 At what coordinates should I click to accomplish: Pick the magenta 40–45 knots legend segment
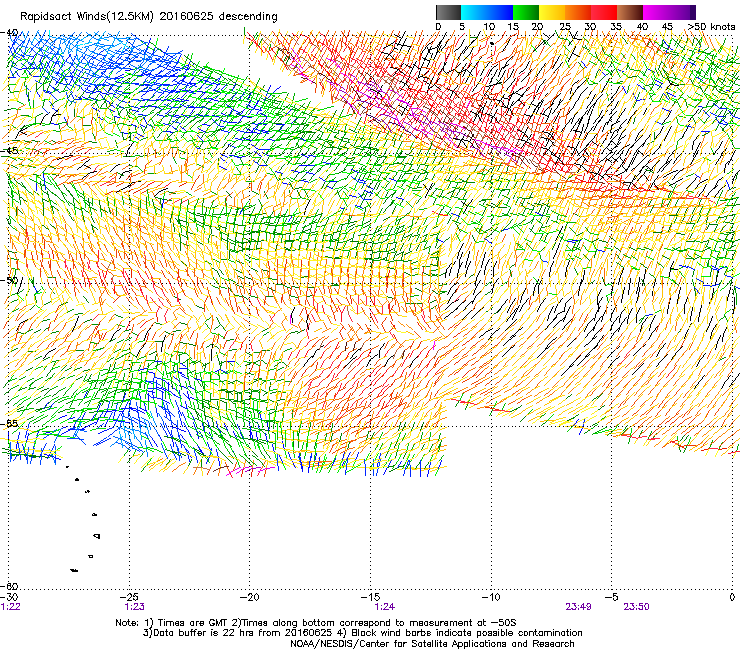tap(656, 12)
